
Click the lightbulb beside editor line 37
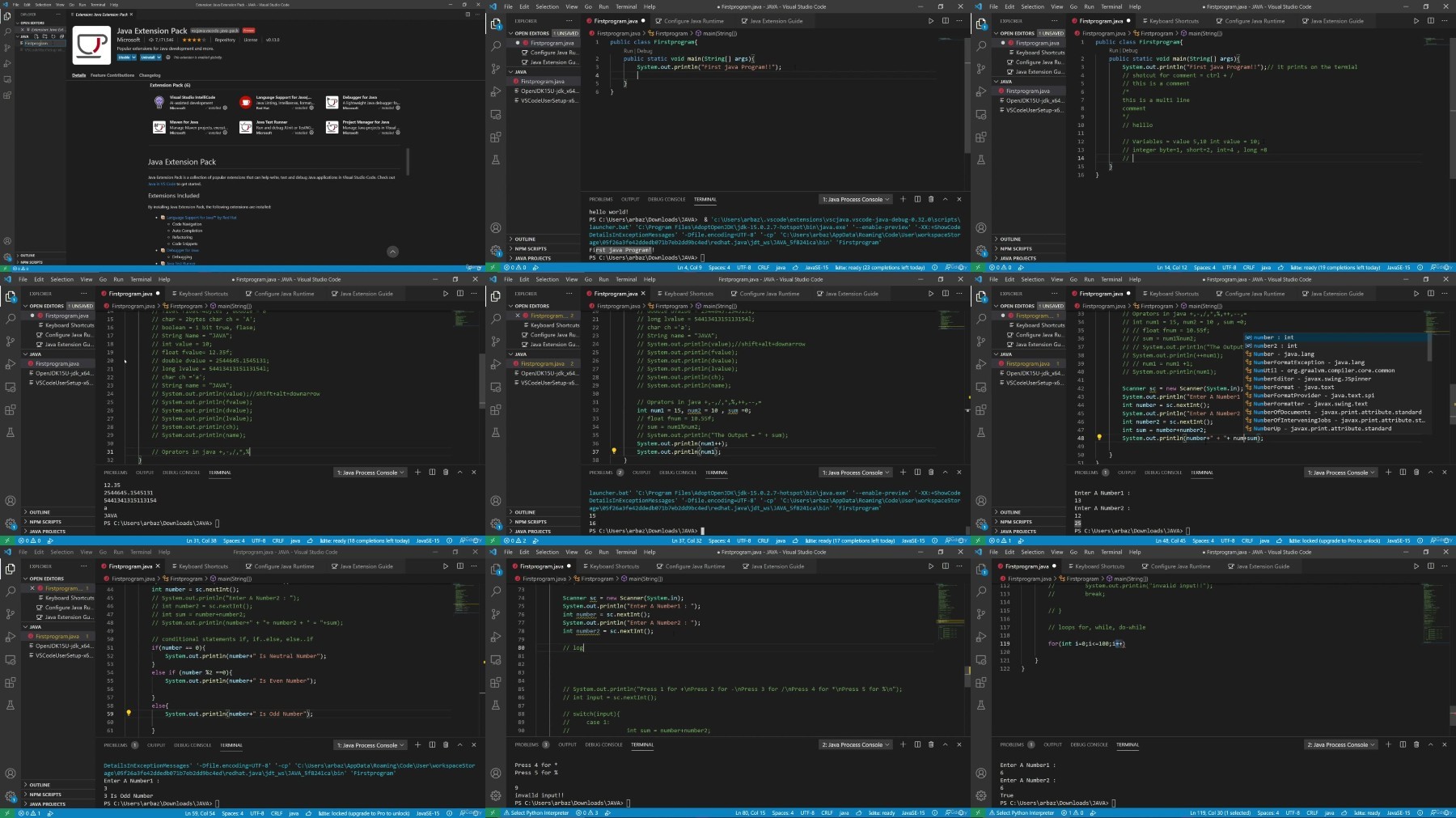click(614, 451)
